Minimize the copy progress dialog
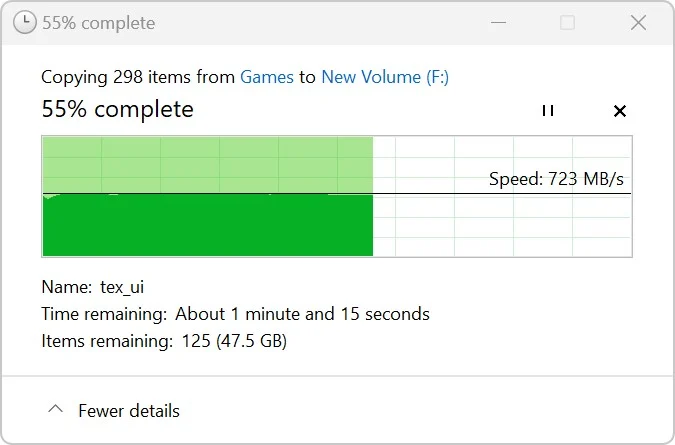Image resolution: width=675 pixels, height=445 pixels. pyautogui.click(x=497, y=23)
